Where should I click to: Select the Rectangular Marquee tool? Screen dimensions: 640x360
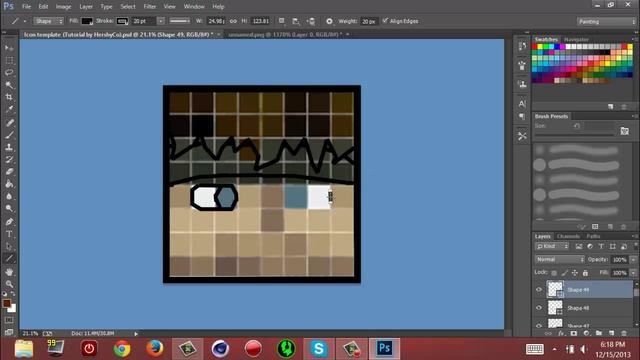click(x=9, y=60)
